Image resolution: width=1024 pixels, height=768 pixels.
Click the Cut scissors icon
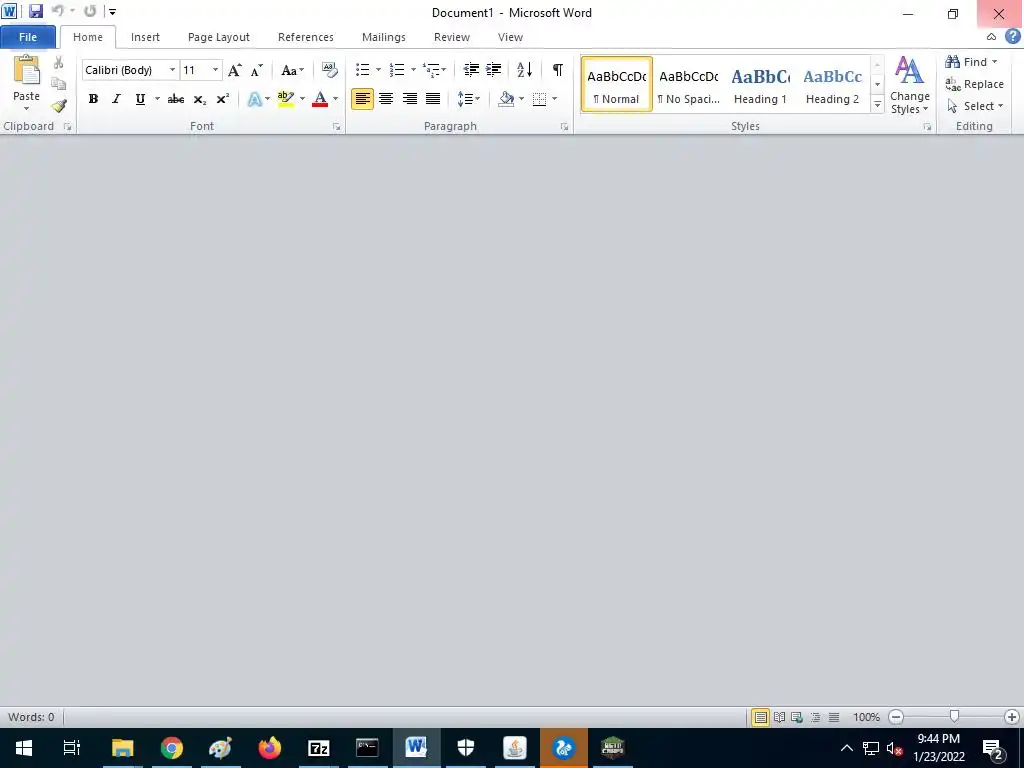click(58, 63)
